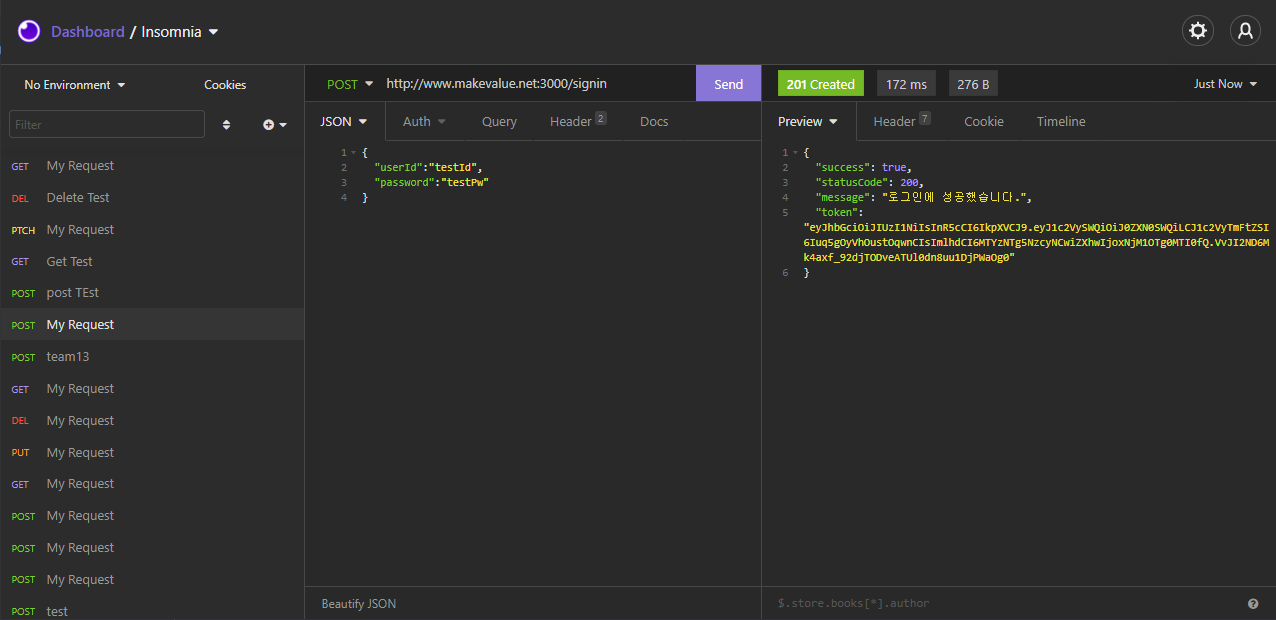
Task: Select the Delete Test request
Action: (x=152, y=198)
